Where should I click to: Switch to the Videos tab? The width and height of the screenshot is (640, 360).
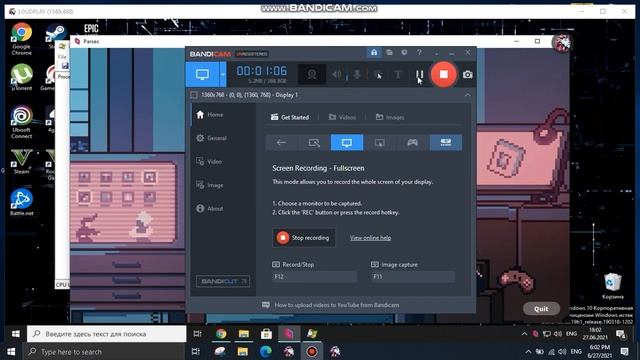(x=342, y=117)
